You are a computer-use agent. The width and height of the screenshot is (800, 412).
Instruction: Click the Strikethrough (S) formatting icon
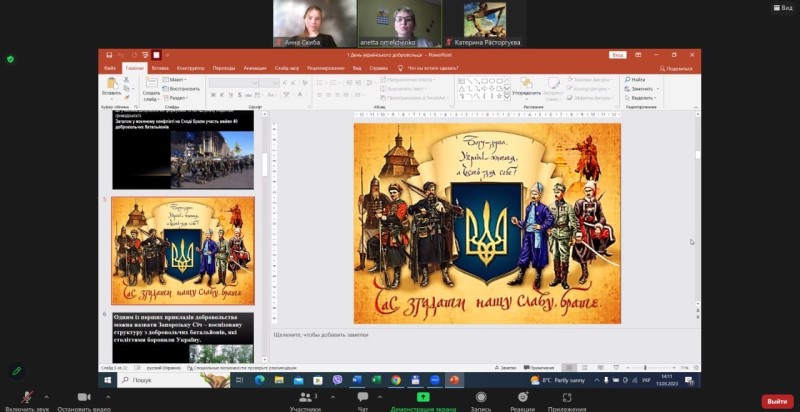click(x=240, y=95)
